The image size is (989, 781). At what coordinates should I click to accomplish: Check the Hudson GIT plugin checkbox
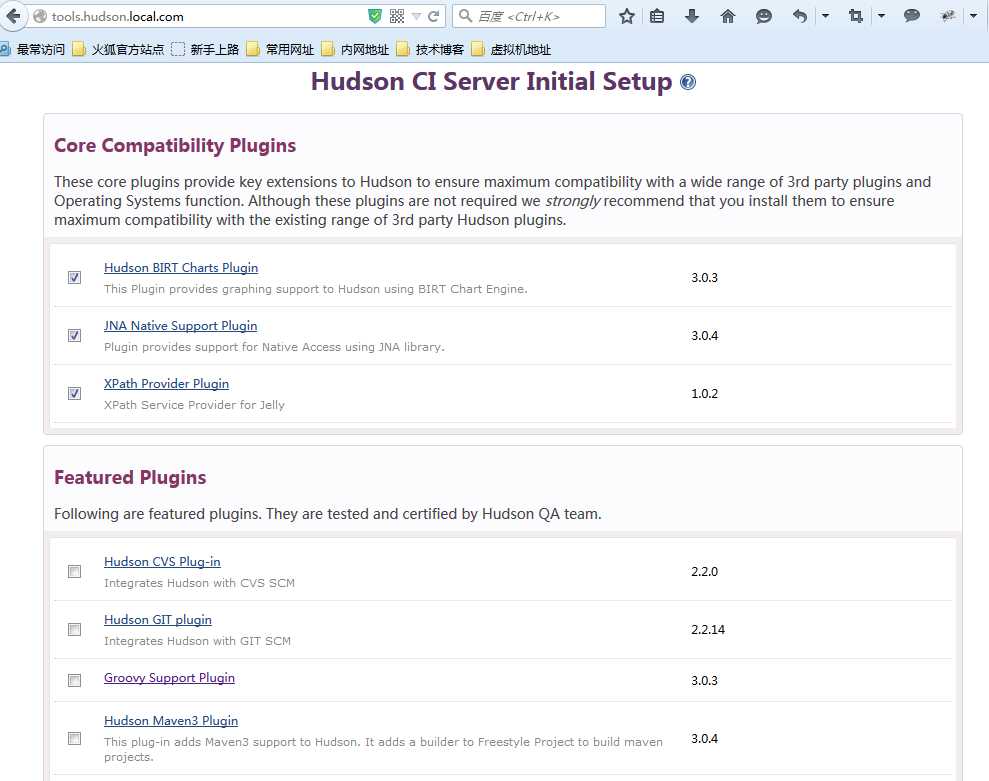point(74,630)
